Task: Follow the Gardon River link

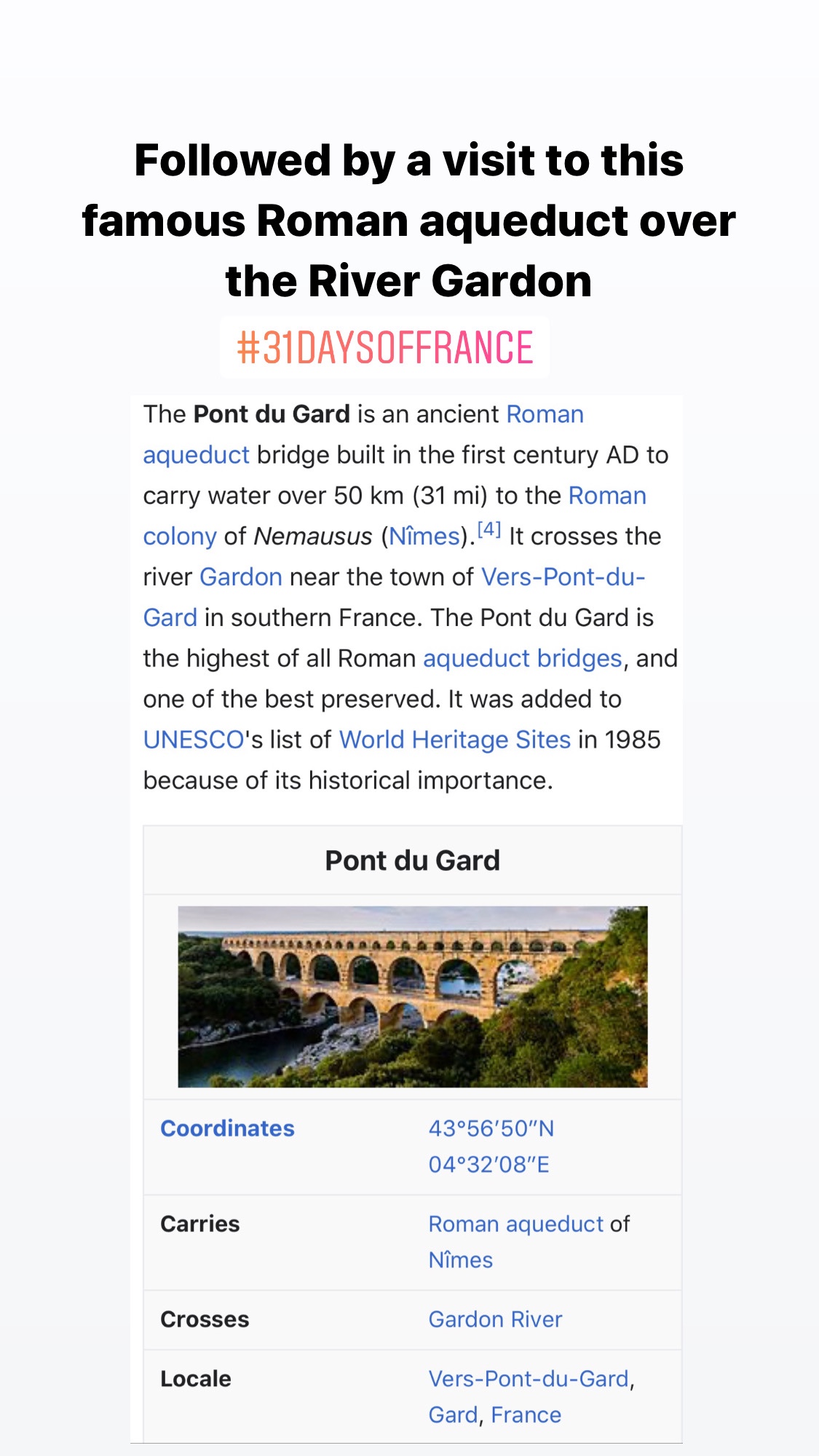Action: point(495,1320)
